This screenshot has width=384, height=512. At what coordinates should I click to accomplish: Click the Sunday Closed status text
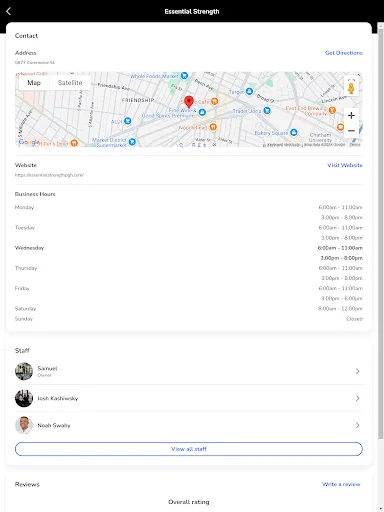coord(354,319)
